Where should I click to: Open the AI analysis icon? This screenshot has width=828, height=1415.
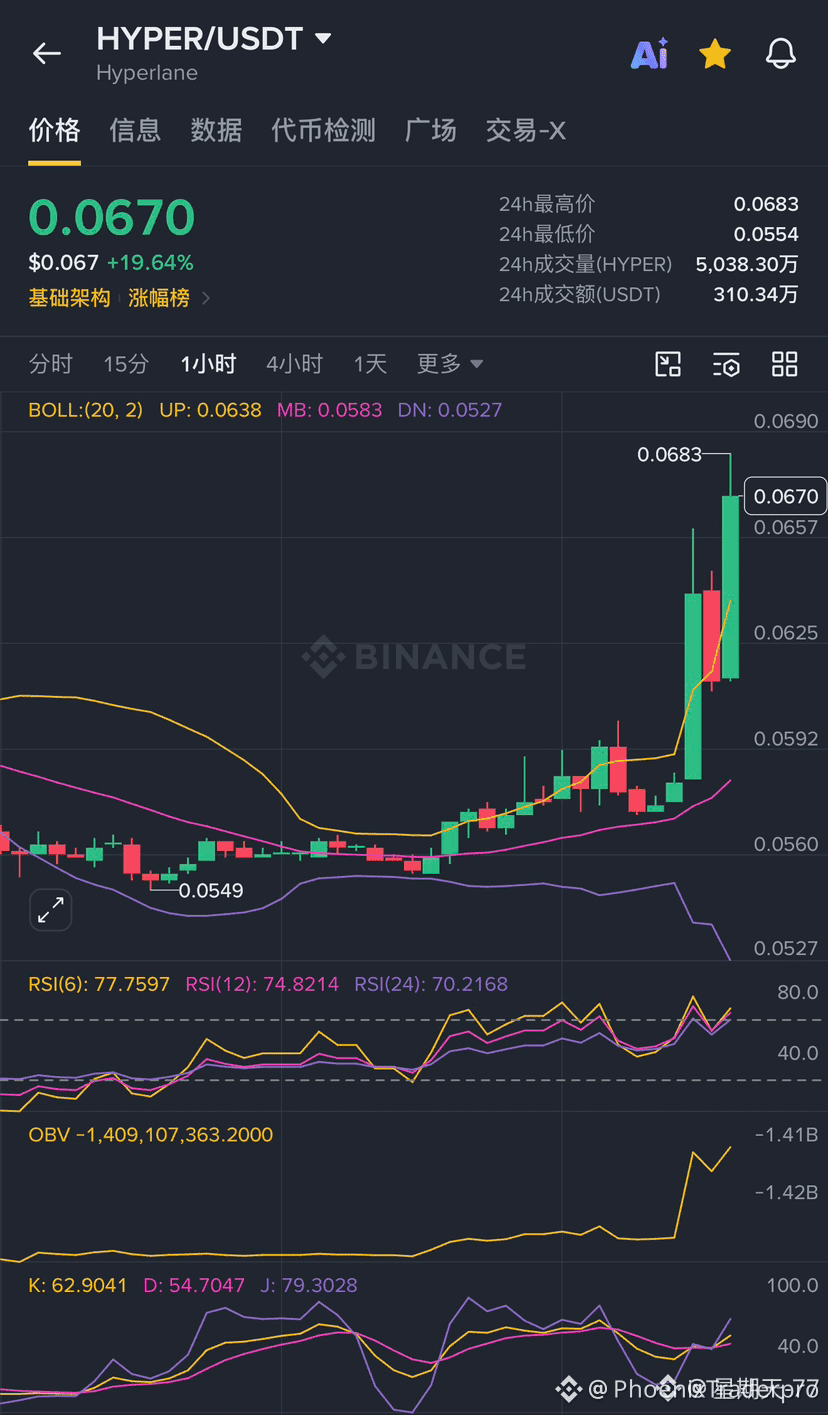(649, 54)
